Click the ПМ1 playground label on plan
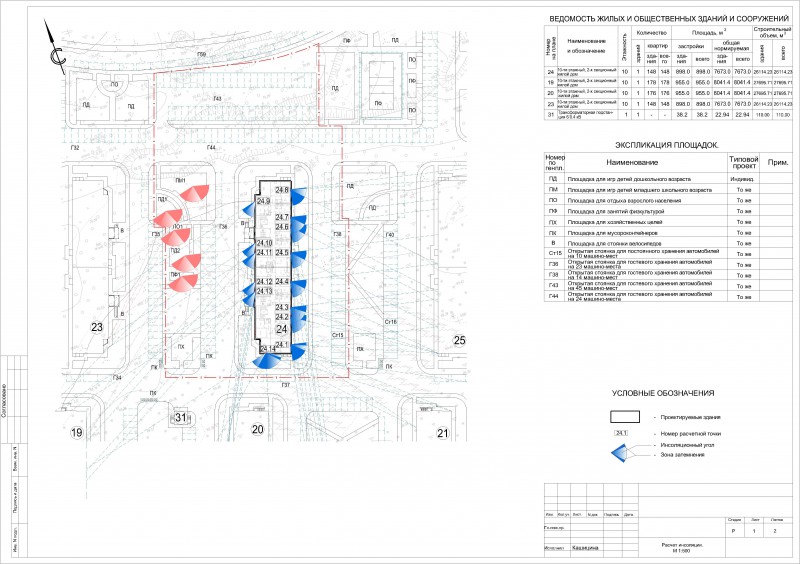Screen dimensions: 800x564 pyautogui.click(x=180, y=180)
